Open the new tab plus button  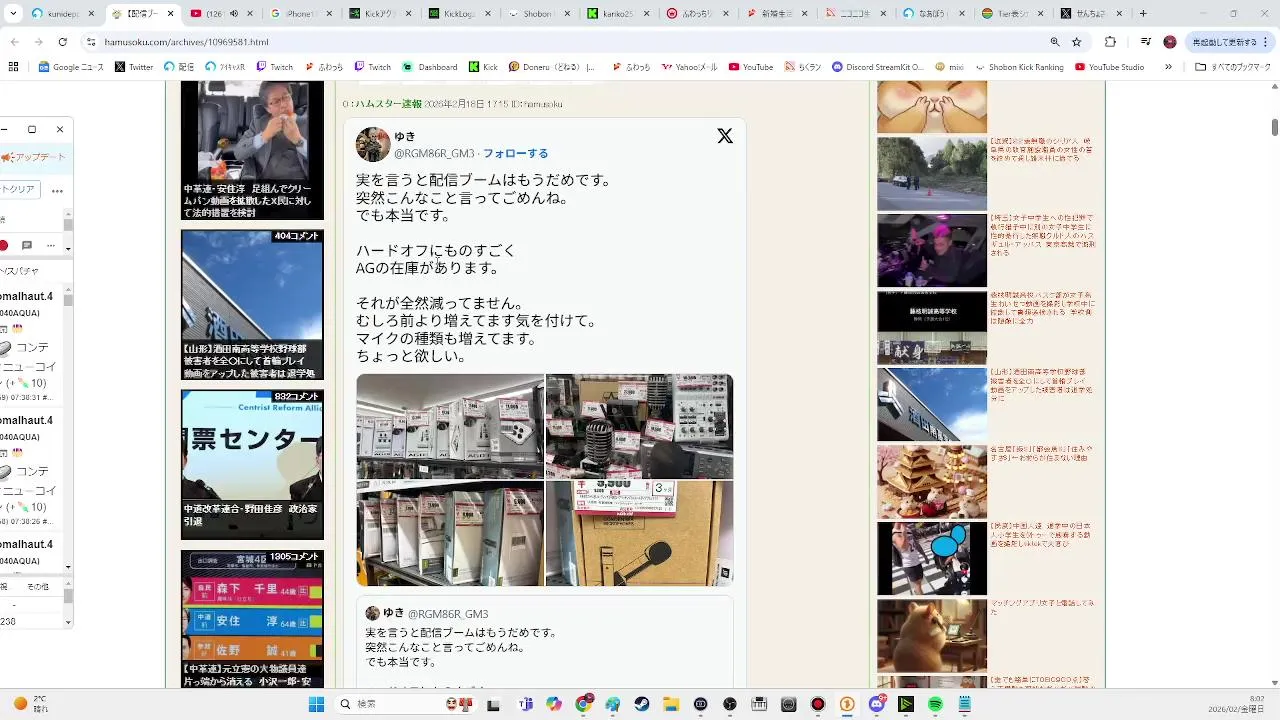[x=1143, y=14]
